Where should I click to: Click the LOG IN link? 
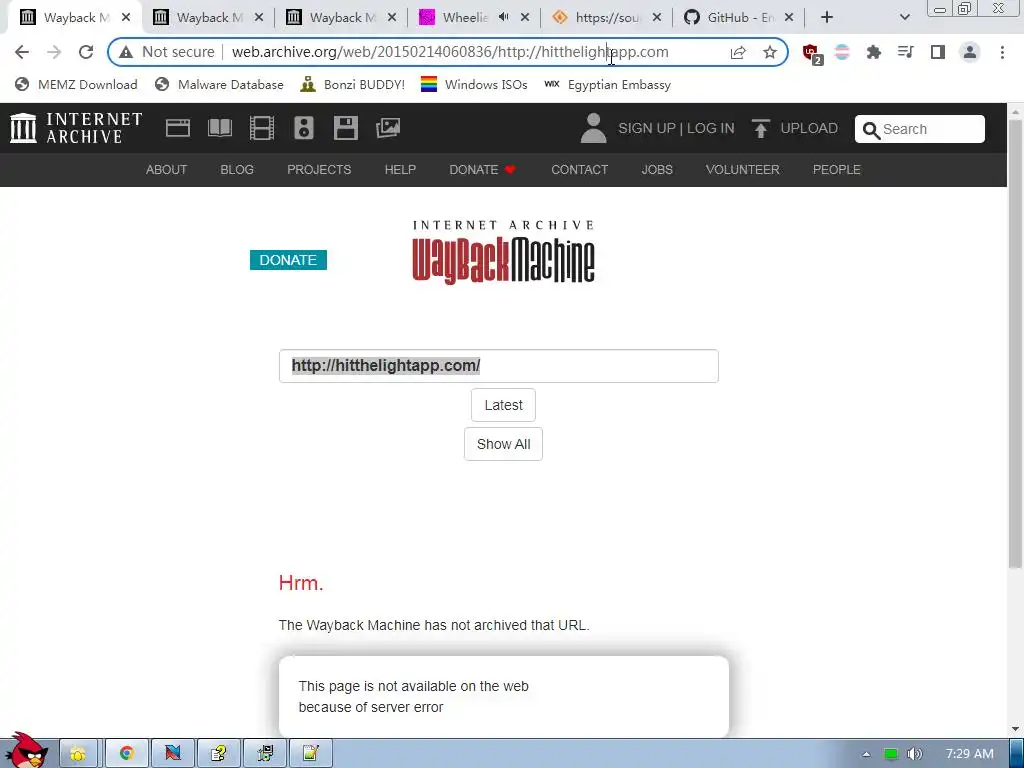point(711,128)
